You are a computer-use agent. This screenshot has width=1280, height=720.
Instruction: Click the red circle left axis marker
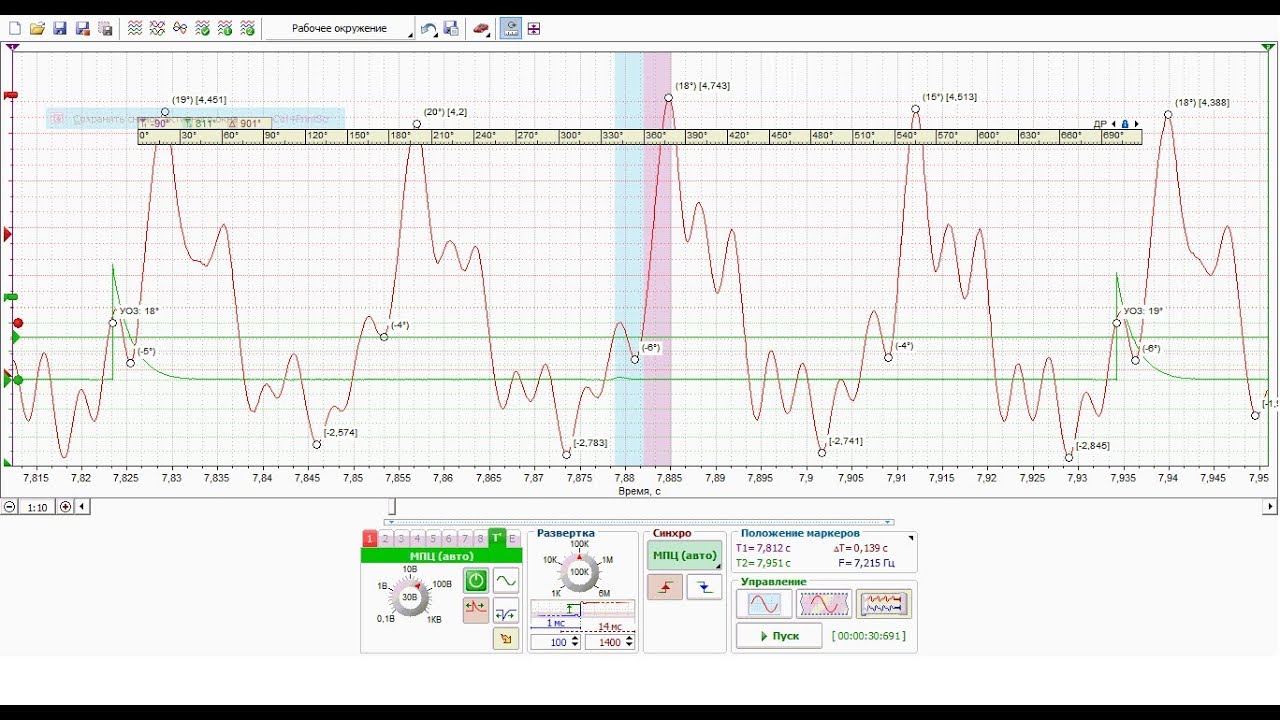[17, 324]
